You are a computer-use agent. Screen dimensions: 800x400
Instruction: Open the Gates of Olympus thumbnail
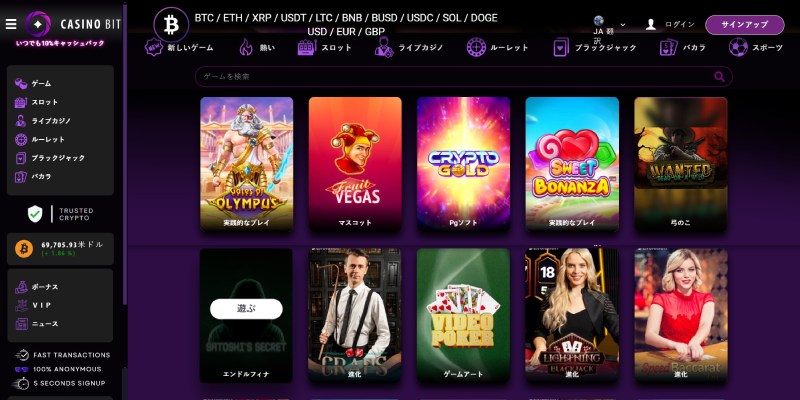pos(246,163)
